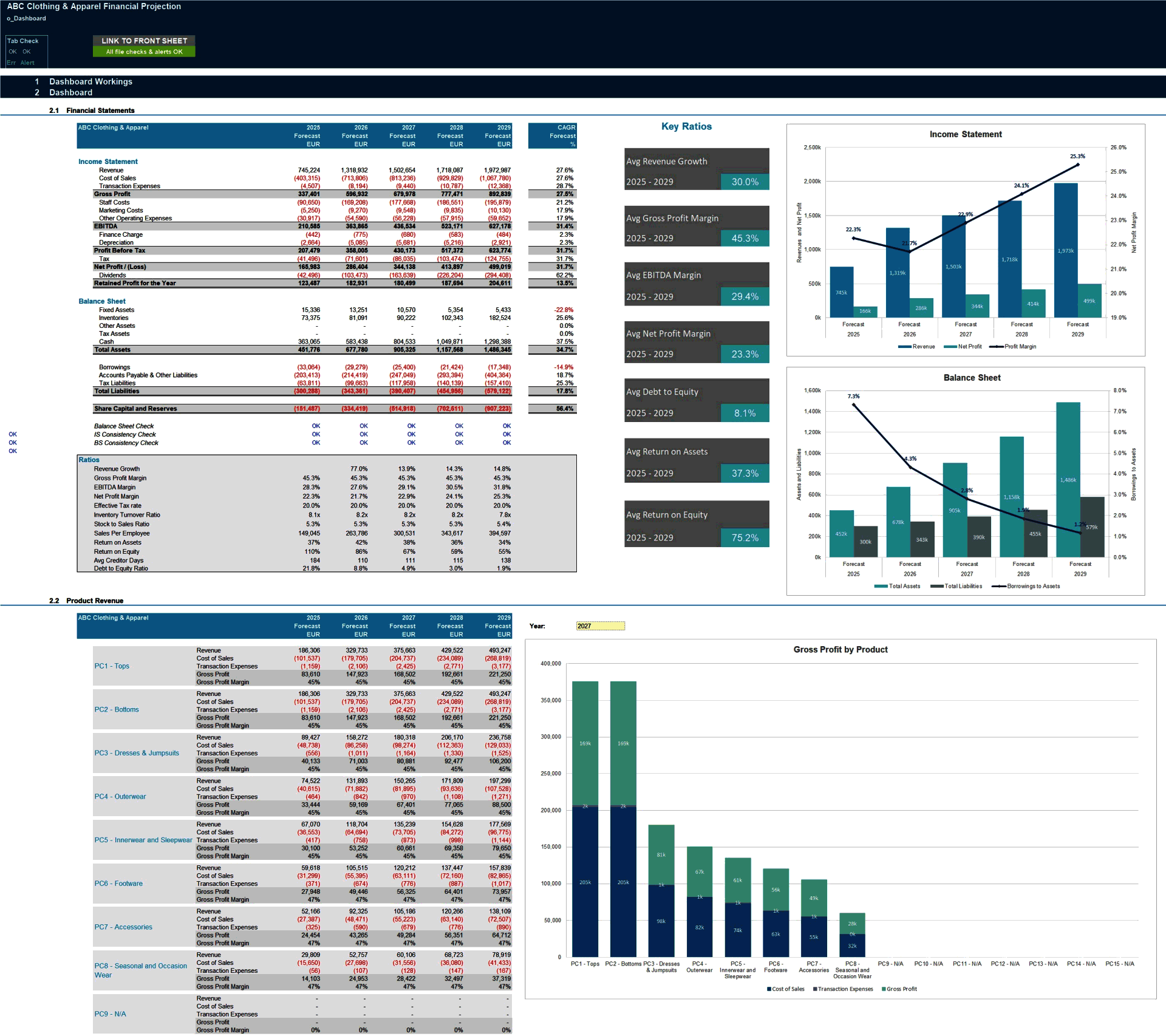Click the Cost of Sales legend entry in product chart

786,989
